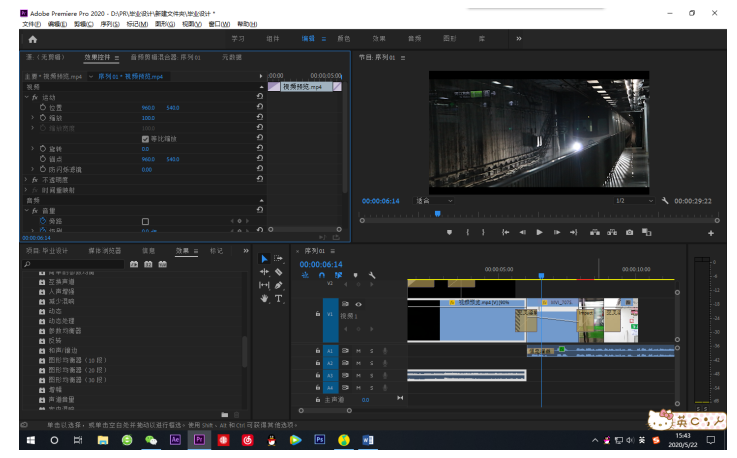Step back one frame
The image size is (737, 458).
tap(522, 232)
